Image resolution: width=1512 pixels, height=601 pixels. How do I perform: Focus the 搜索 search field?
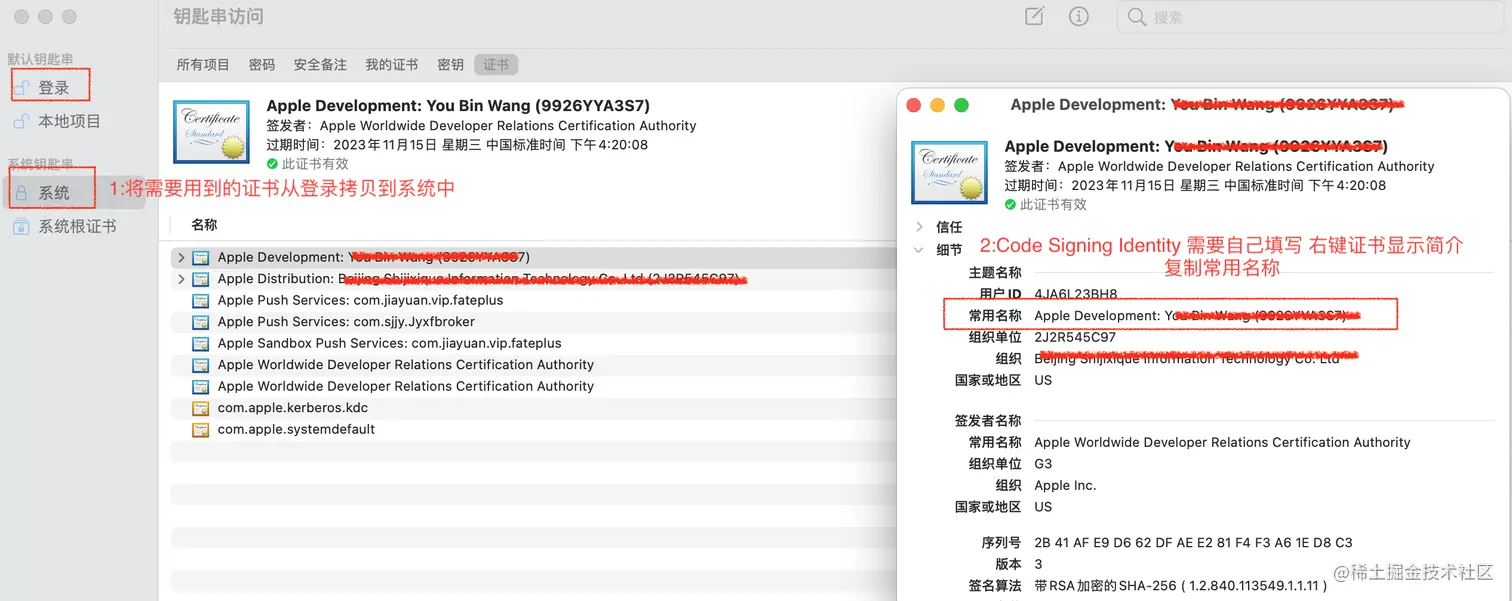click(1310, 17)
